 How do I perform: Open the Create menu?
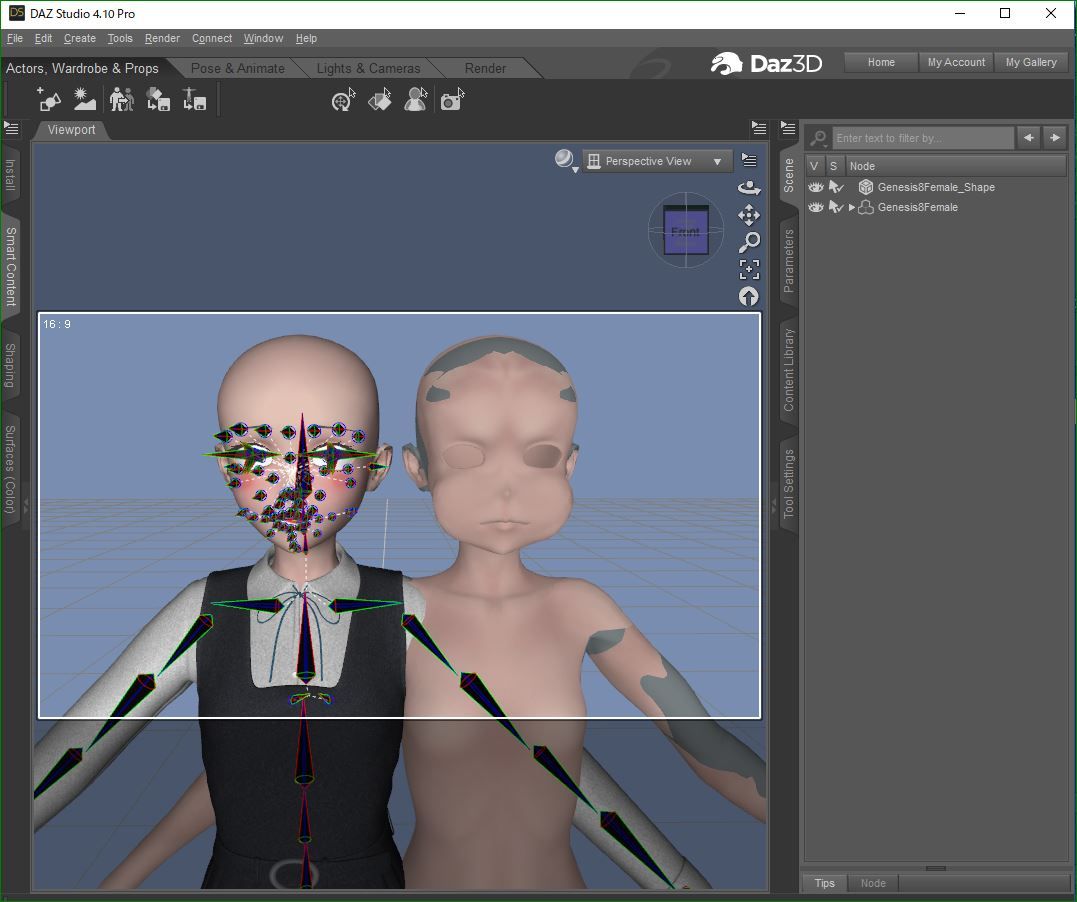point(80,38)
